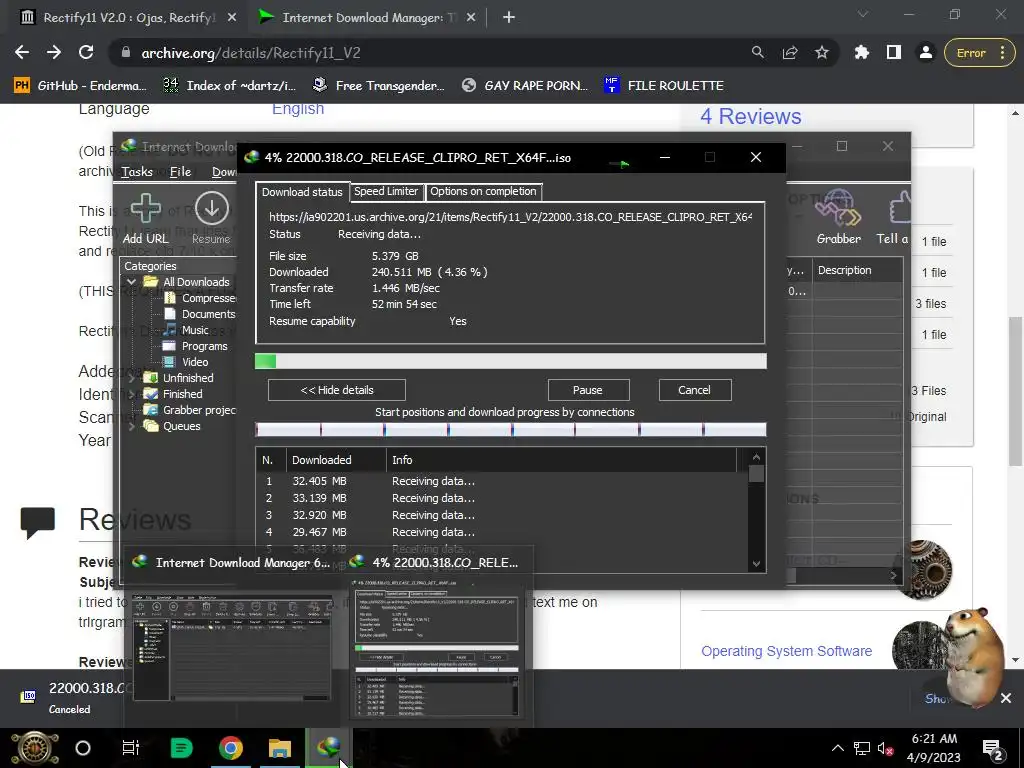The width and height of the screenshot is (1024, 768).
Task: Select connection row 1 with 32.405 MB
Action: (502, 481)
